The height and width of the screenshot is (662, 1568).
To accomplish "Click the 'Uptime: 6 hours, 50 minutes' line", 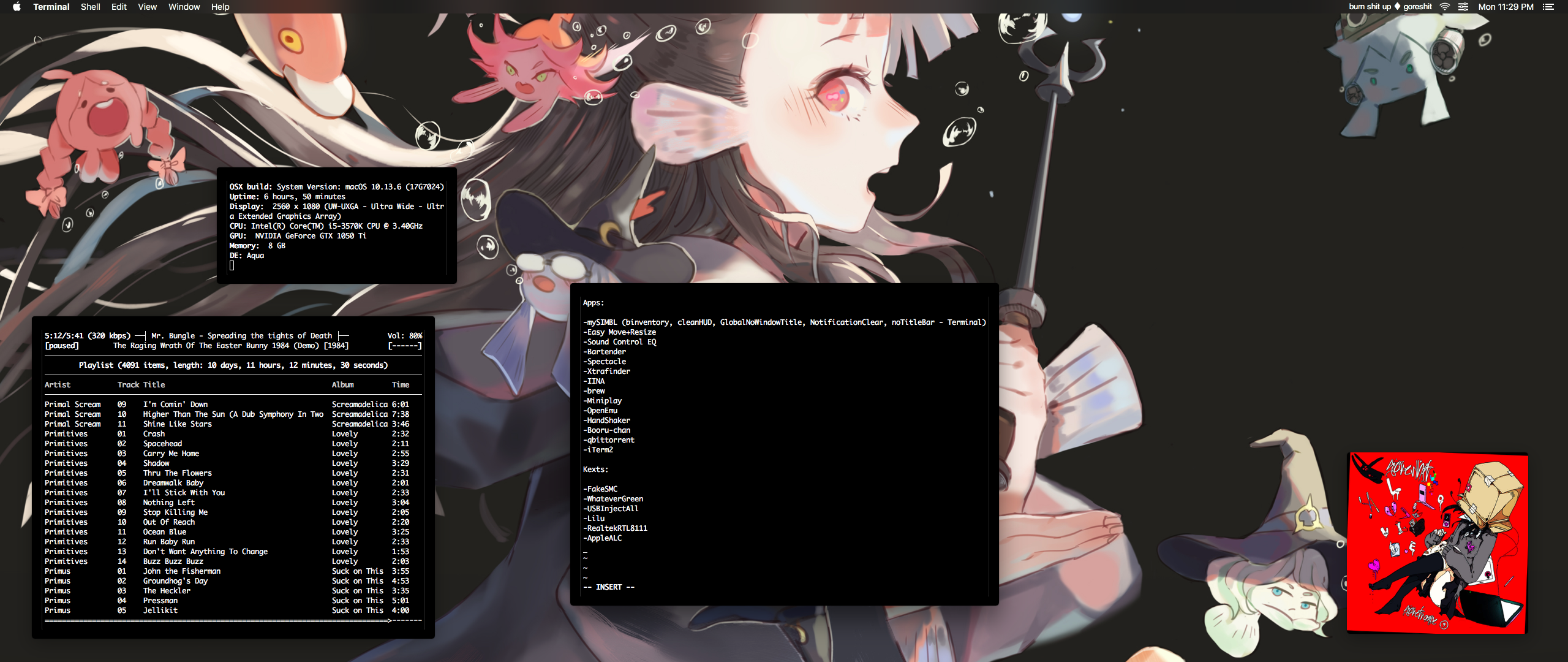I will (x=287, y=197).
